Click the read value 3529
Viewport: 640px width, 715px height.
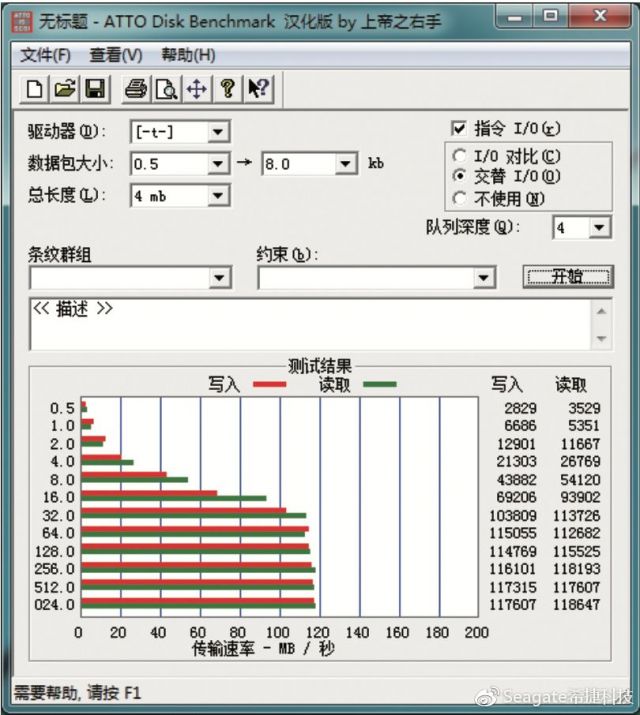[x=584, y=408]
